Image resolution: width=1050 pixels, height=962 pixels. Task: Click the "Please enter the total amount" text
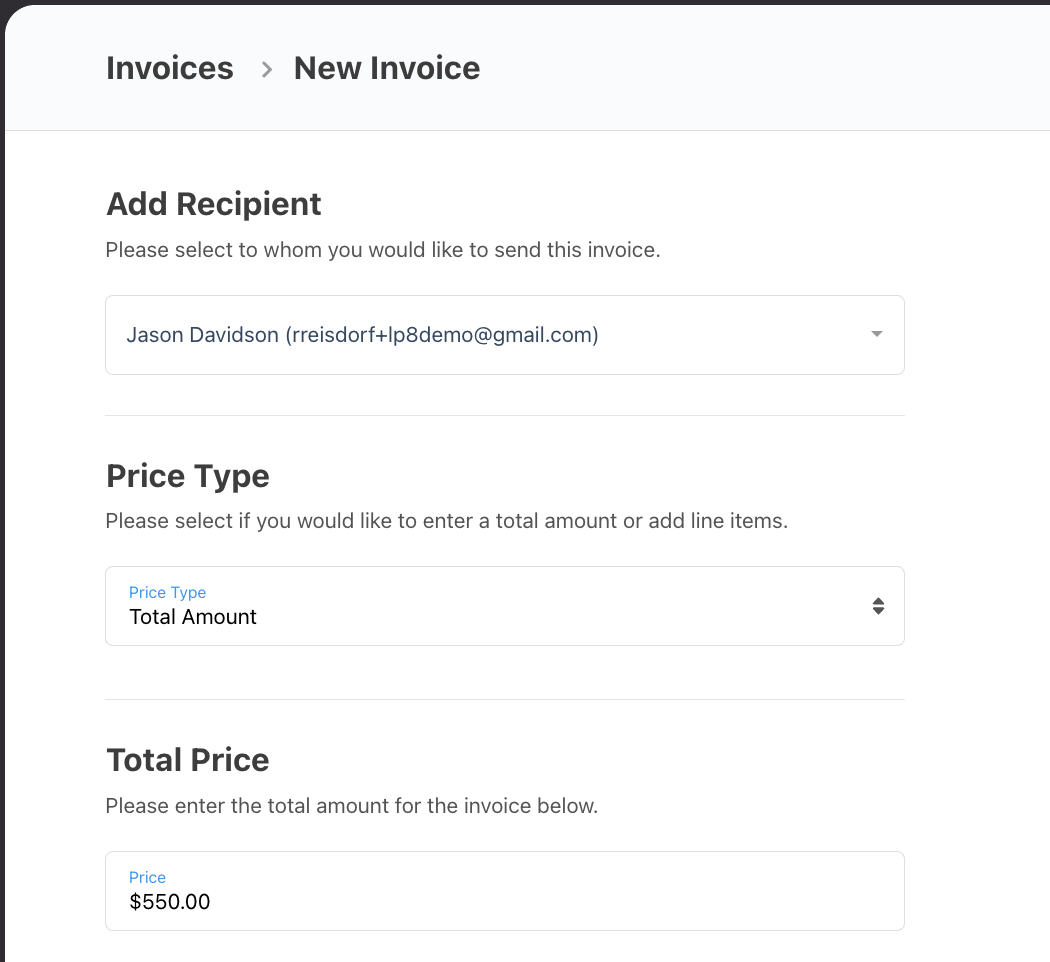point(351,805)
